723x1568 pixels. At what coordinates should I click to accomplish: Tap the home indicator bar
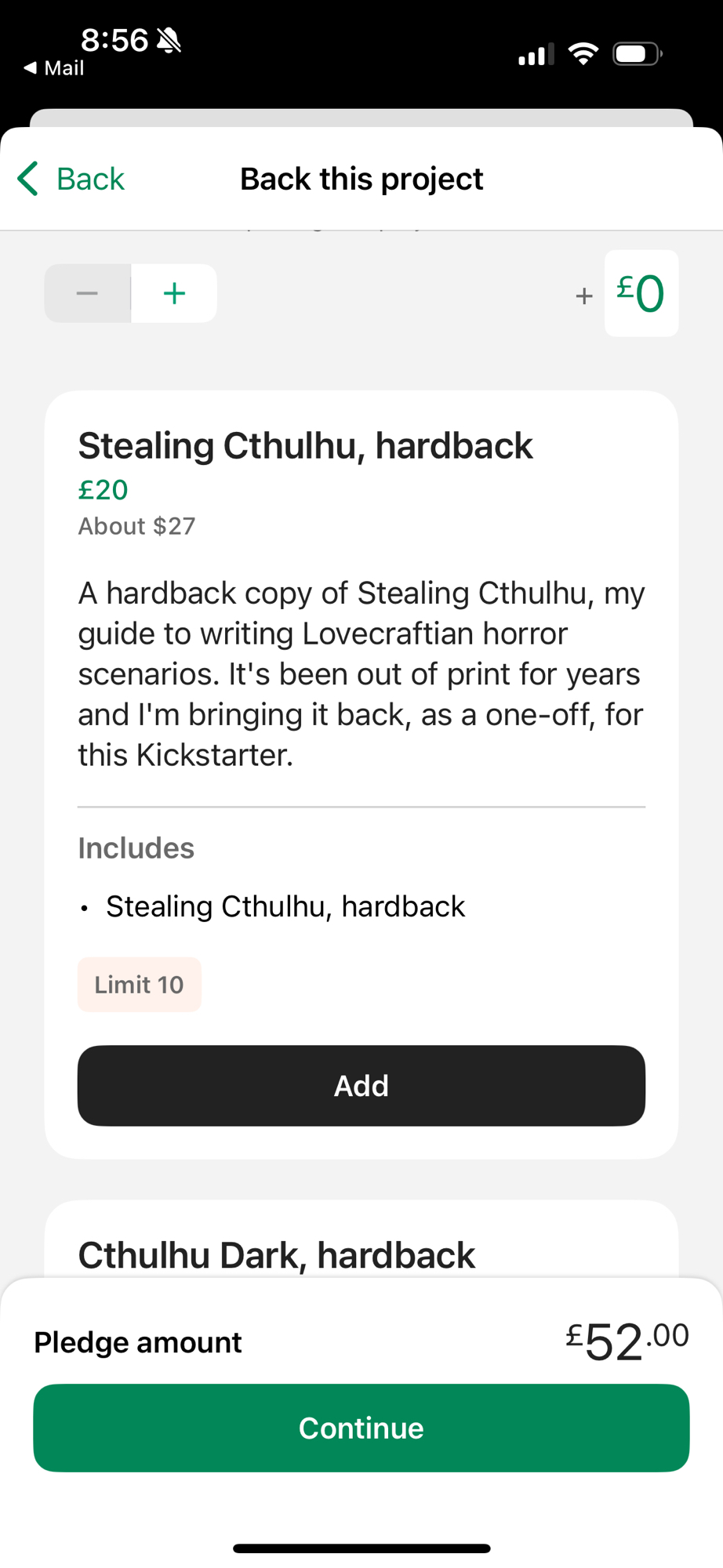tap(361, 1548)
